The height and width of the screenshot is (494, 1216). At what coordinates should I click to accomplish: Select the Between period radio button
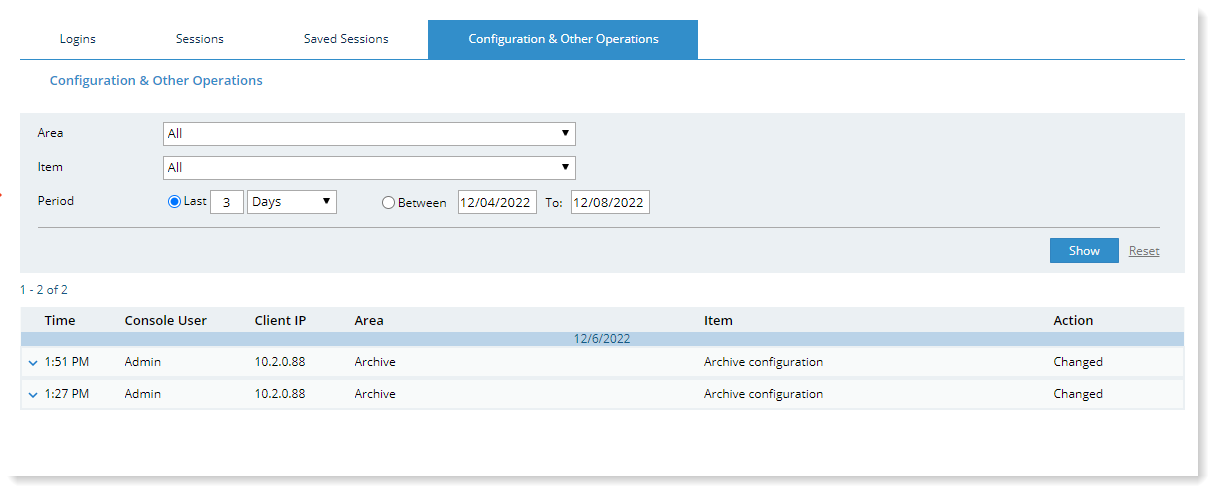coord(388,203)
